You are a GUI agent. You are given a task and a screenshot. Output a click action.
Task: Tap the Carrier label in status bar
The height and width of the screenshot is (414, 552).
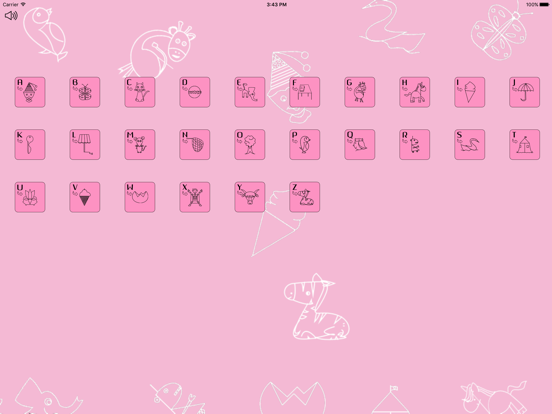pos(10,5)
